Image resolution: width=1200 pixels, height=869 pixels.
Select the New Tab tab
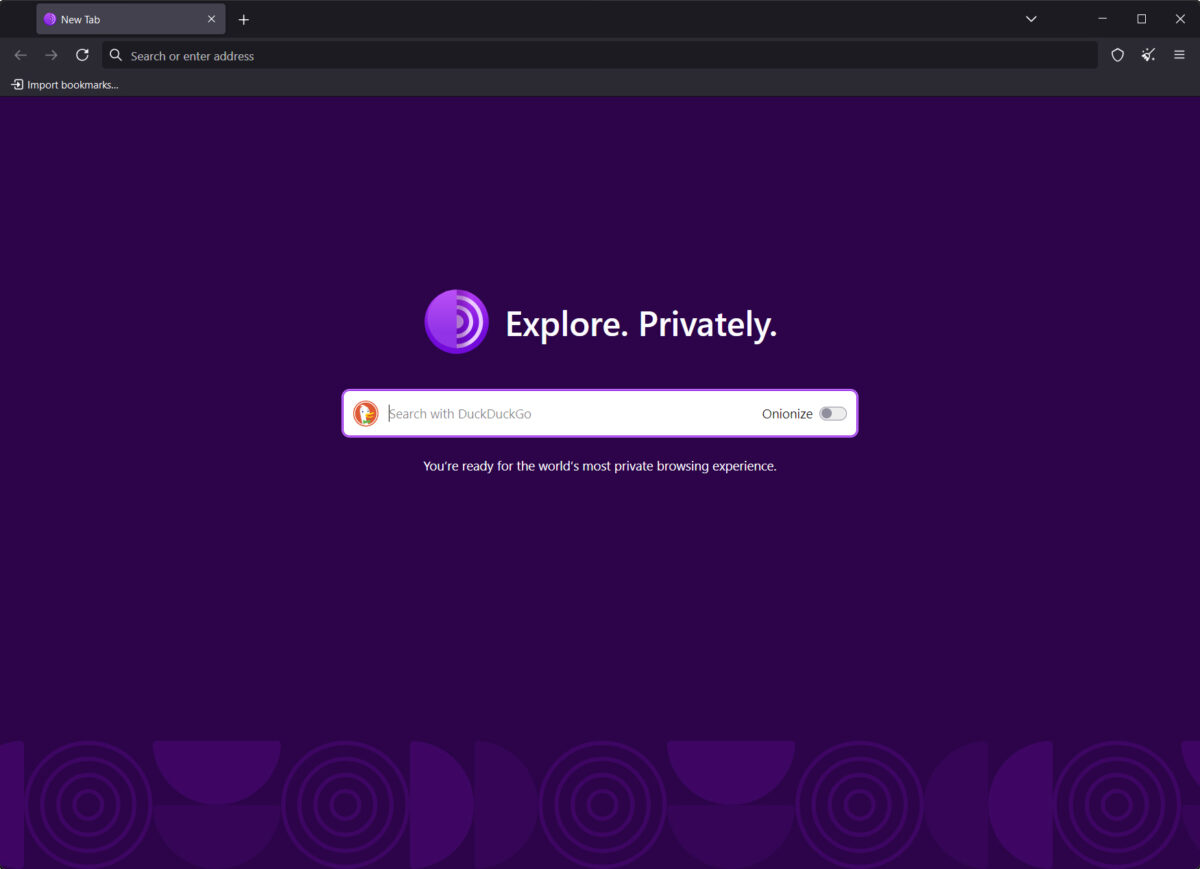pos(110,18)
